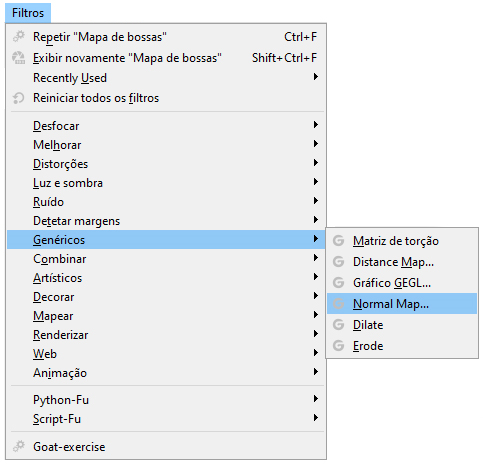Click the G icon next to Dilate
This screenshot has width=487, height=469.
point(338,325)
